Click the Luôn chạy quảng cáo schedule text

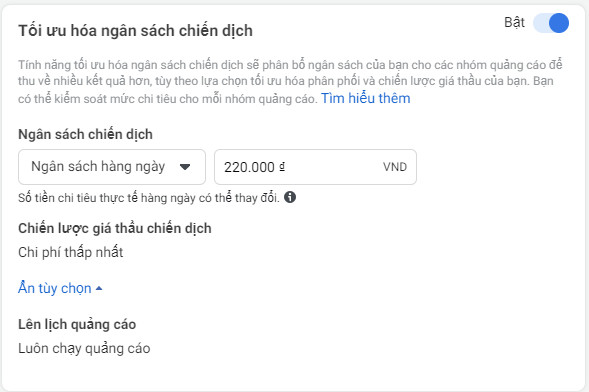tap(84, 348)
